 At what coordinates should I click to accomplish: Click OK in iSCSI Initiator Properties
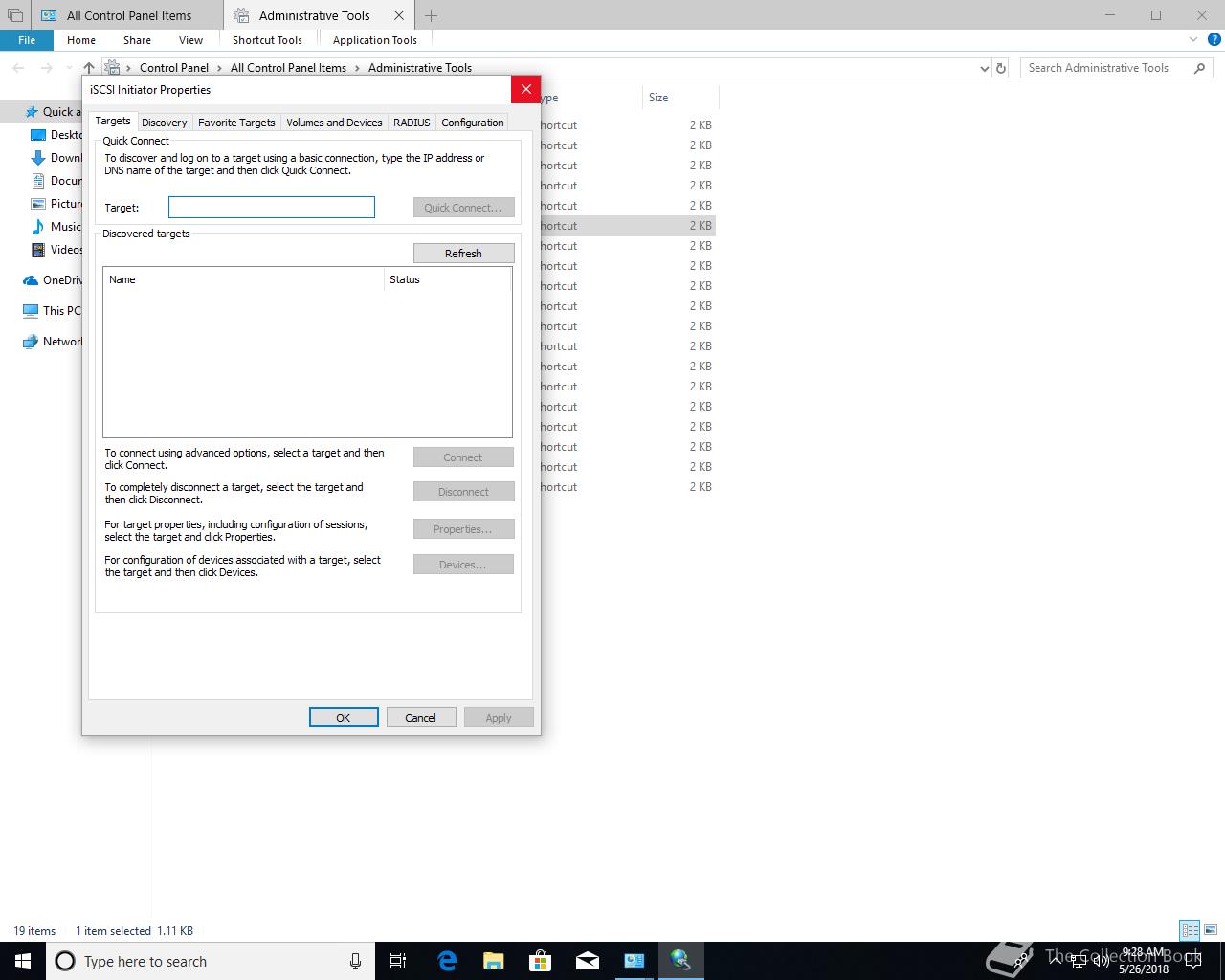pyautogui.click(x=344, y=718)
